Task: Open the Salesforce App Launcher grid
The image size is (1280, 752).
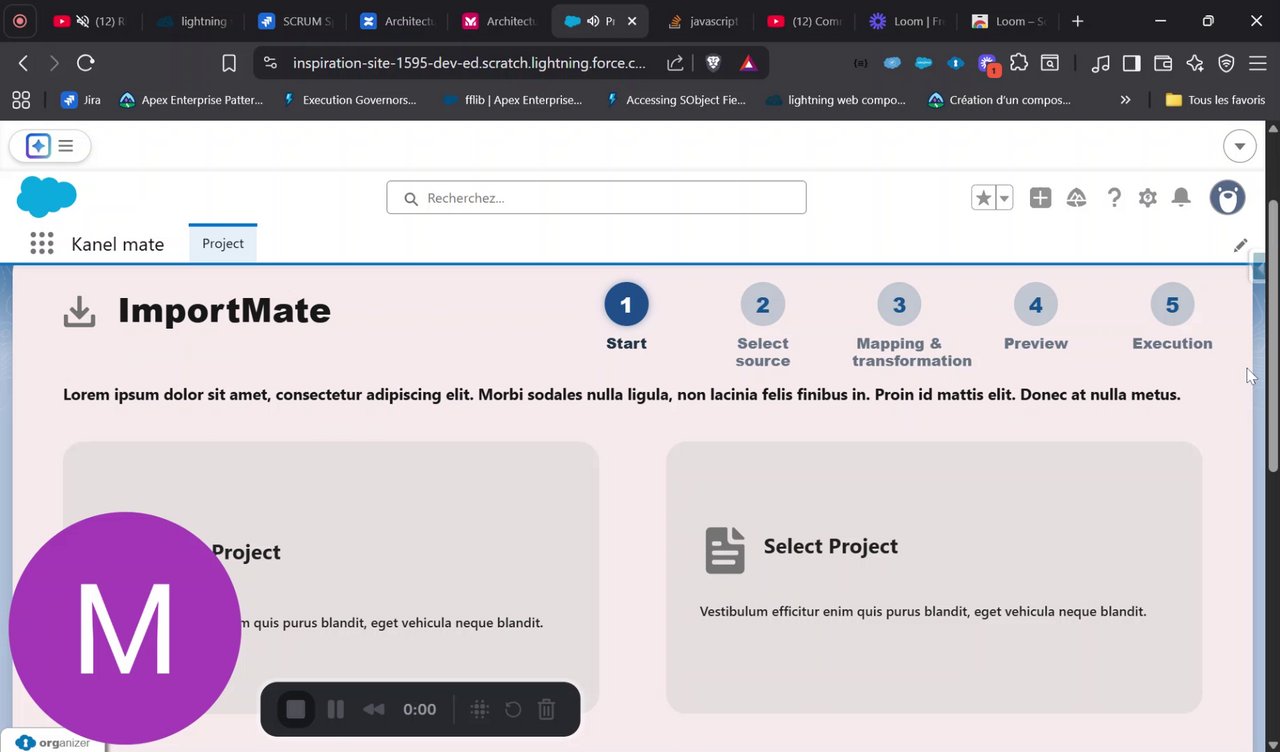Action: click(x=41, y=243)
